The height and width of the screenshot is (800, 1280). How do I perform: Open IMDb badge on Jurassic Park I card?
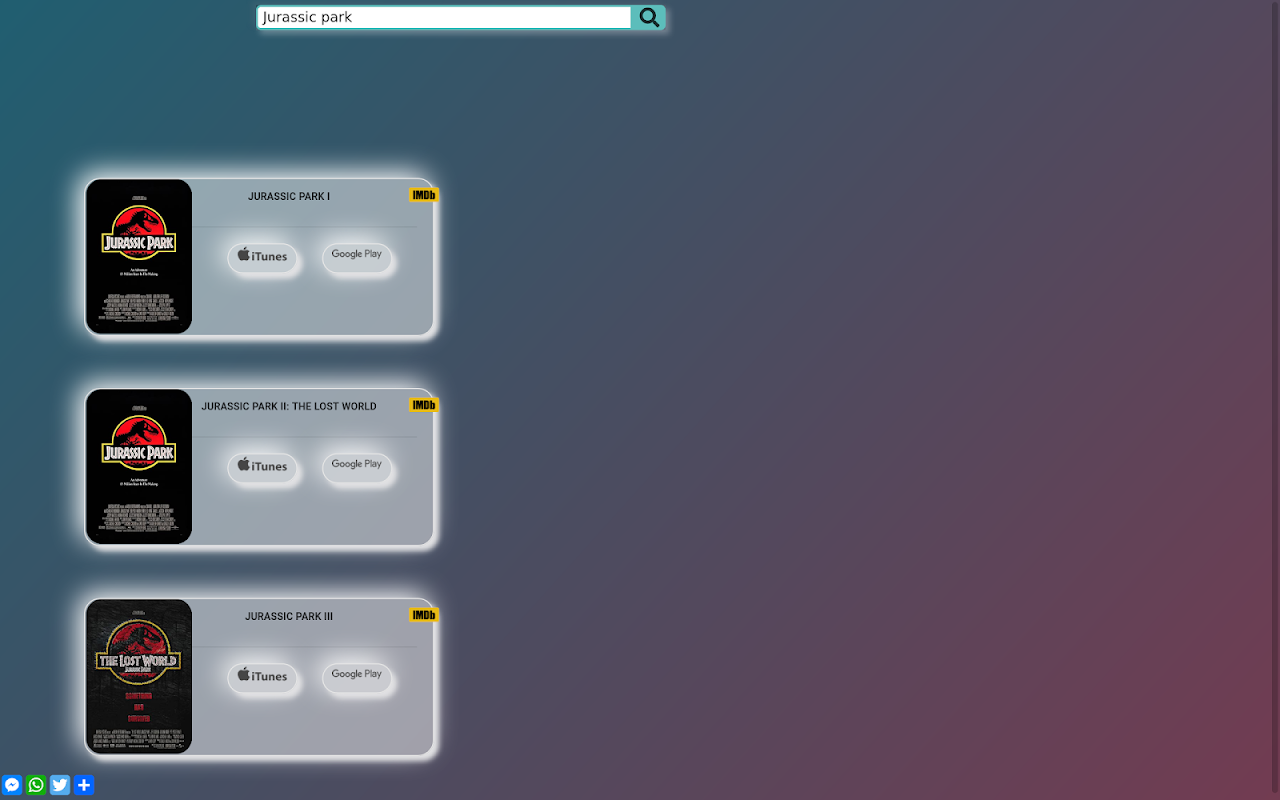[424, 195]
